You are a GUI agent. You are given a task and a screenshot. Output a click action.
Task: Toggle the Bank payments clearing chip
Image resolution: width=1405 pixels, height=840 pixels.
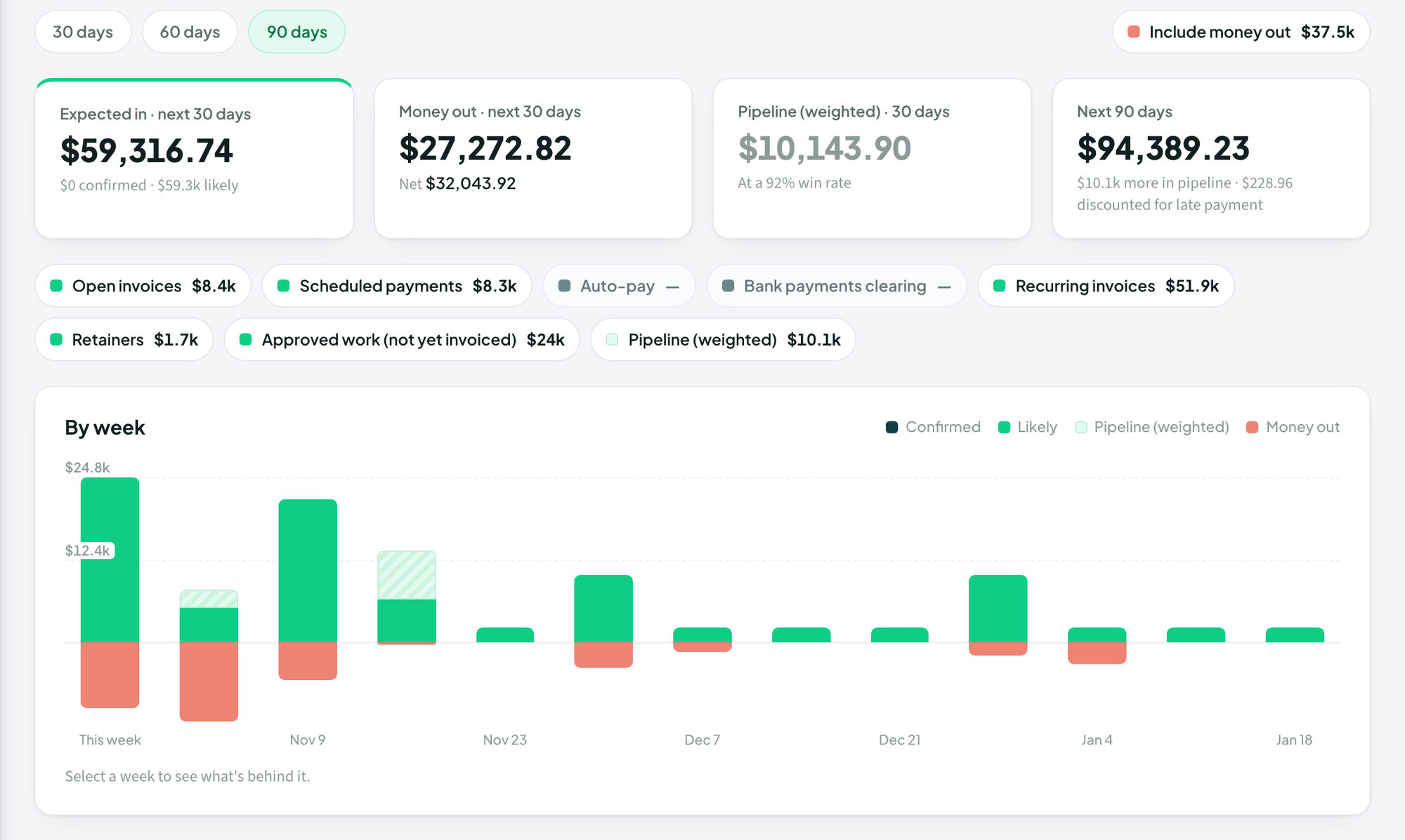(836, 286)
